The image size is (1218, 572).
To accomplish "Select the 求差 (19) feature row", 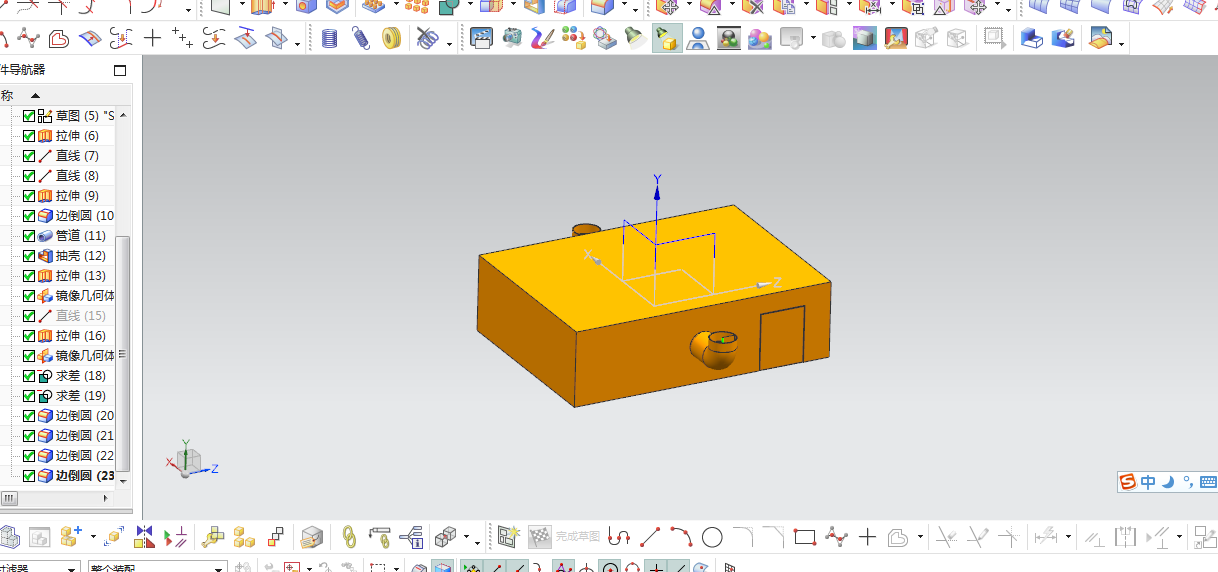I will pos(66,396).
